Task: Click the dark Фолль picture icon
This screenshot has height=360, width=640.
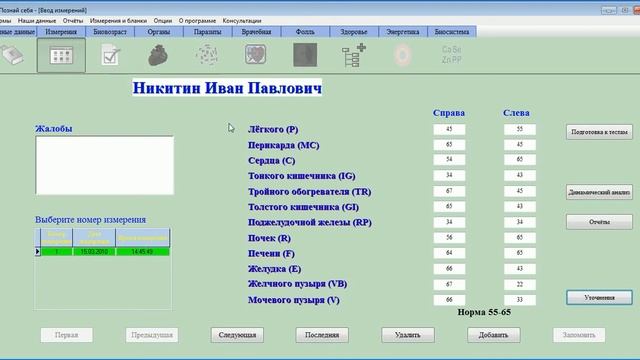Action: point(305,55)
